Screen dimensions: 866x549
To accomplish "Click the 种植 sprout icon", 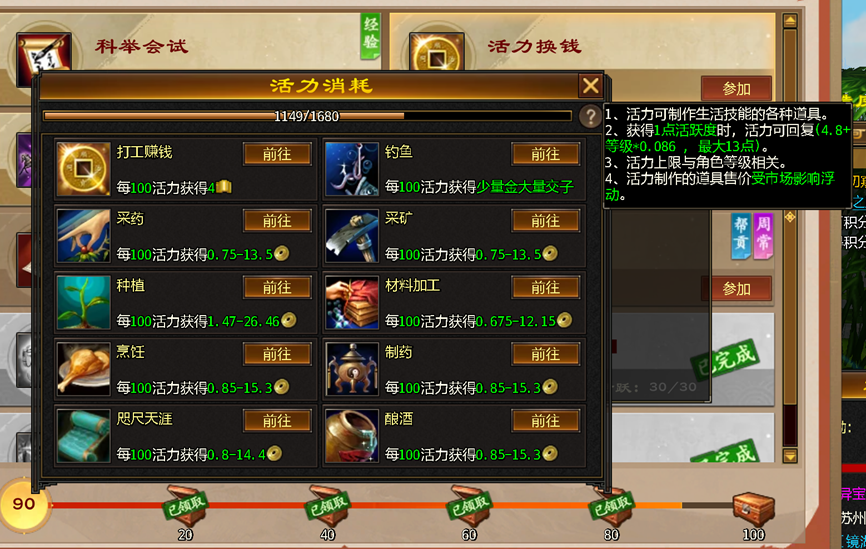I will [83, 303].
